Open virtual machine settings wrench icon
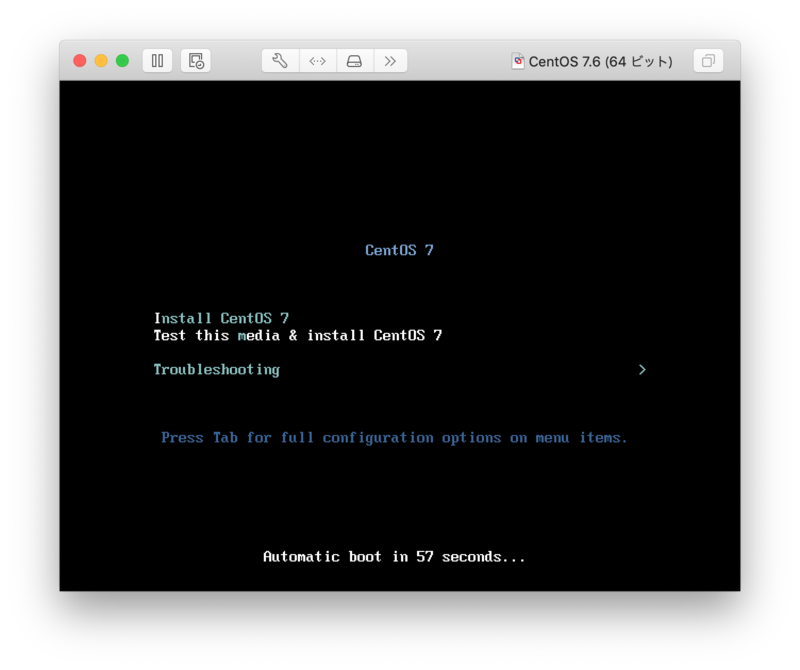The height and width of the screenshot is (670, 800). pyautogui.click(x=280, y=61)
